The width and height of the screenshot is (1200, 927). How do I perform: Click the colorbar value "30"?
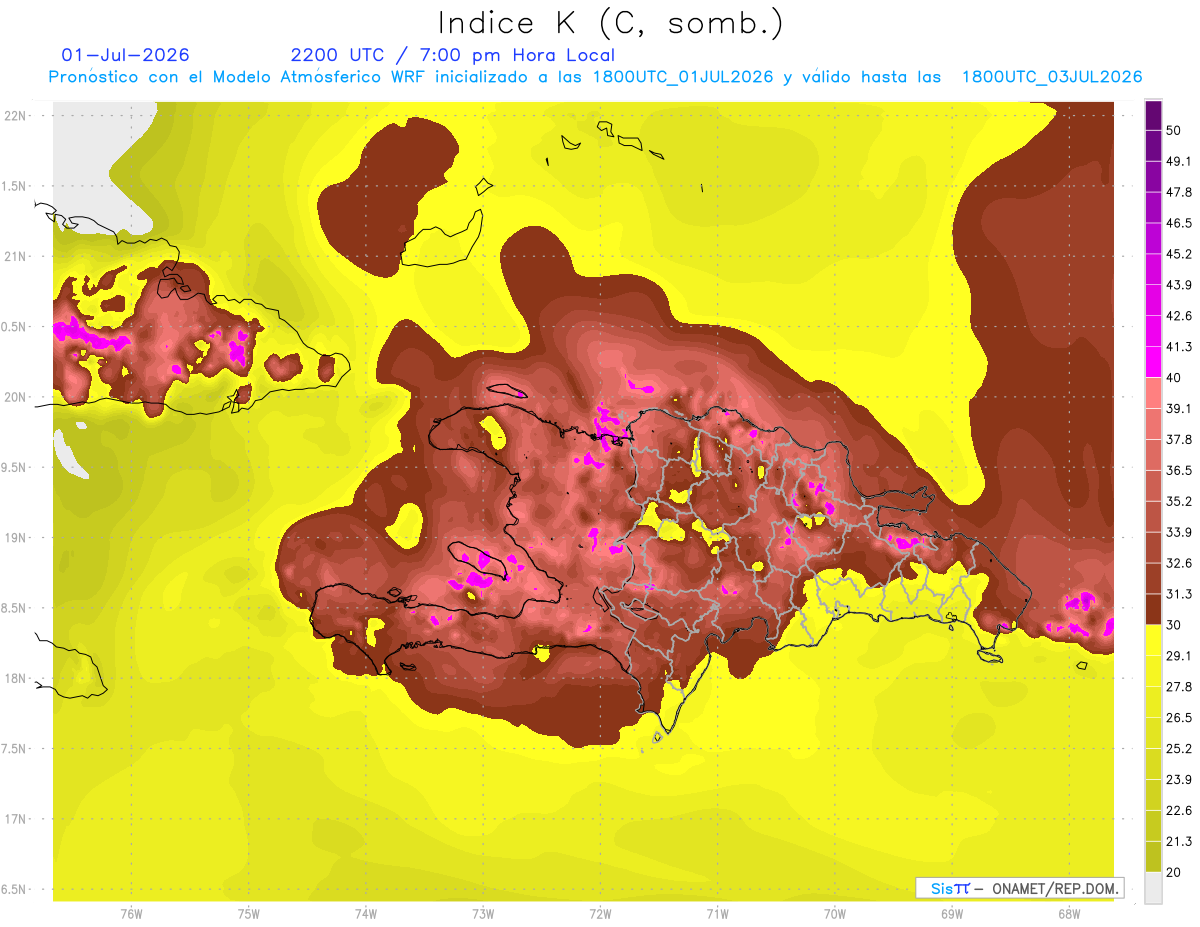click(1175, 625)
